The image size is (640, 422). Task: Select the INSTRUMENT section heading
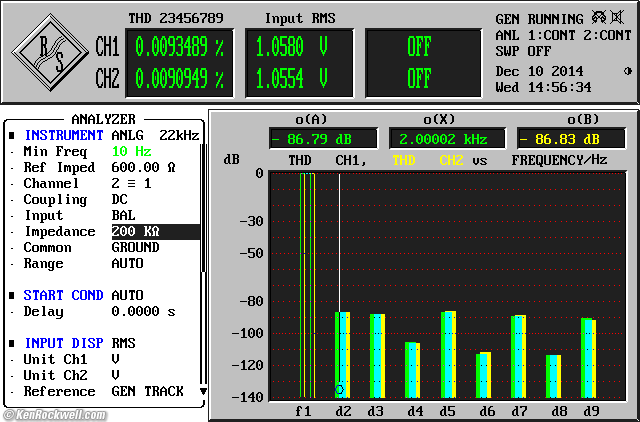click(63, 135)
